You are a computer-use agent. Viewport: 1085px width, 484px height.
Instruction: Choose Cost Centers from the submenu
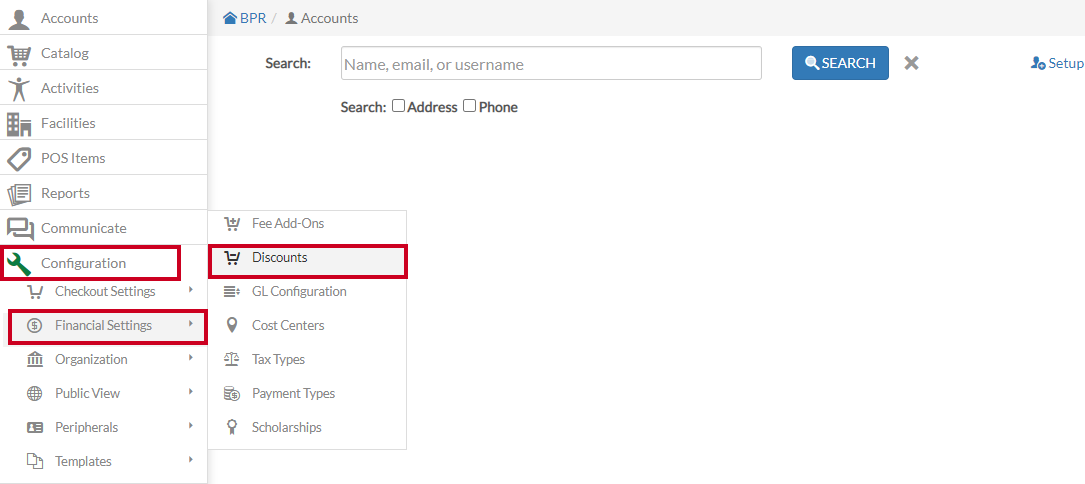tap(307, 325)
